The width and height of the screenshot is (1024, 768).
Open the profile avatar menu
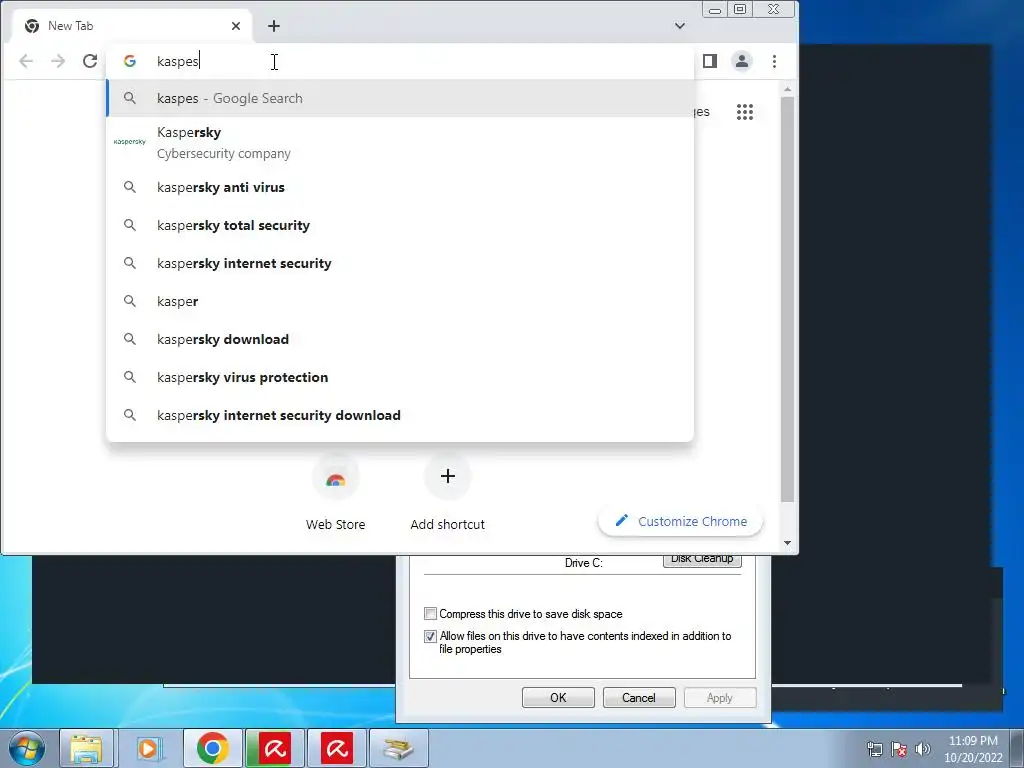(x=742, y=61)
